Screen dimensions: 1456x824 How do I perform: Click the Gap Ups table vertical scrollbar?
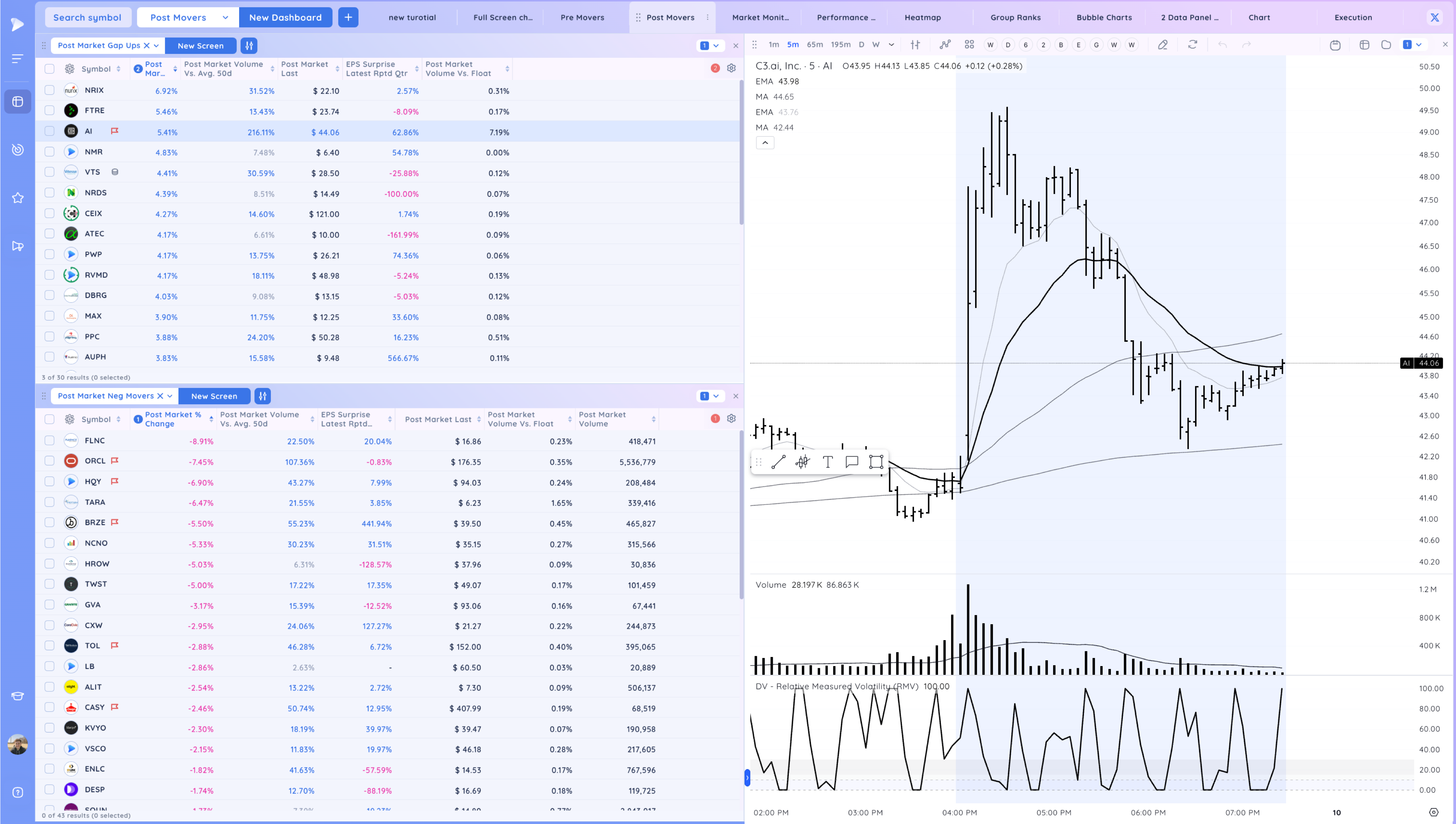[x=741, y=153]
